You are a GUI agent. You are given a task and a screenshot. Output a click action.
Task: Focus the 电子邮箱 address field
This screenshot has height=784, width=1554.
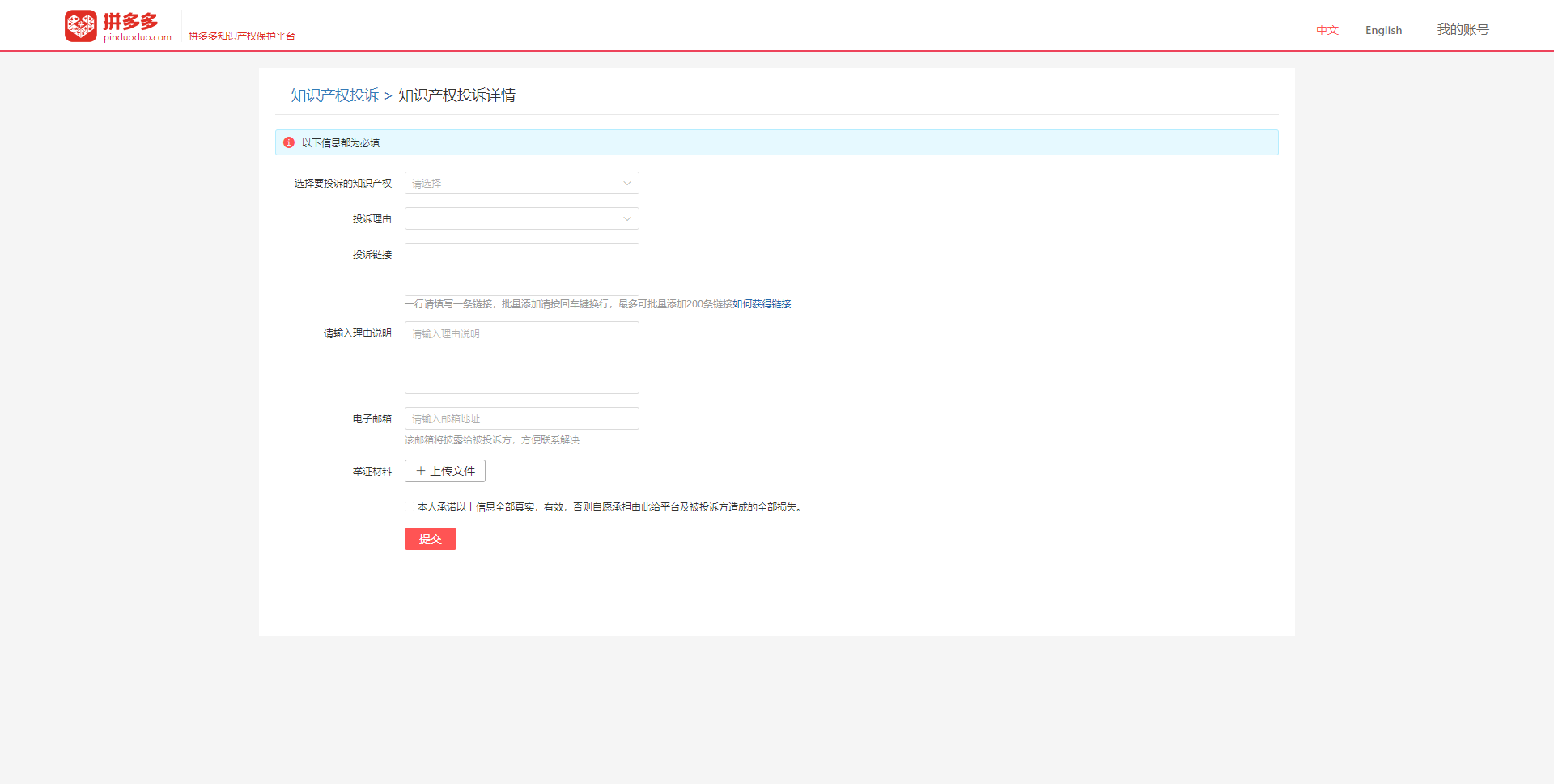coord(522,418)
